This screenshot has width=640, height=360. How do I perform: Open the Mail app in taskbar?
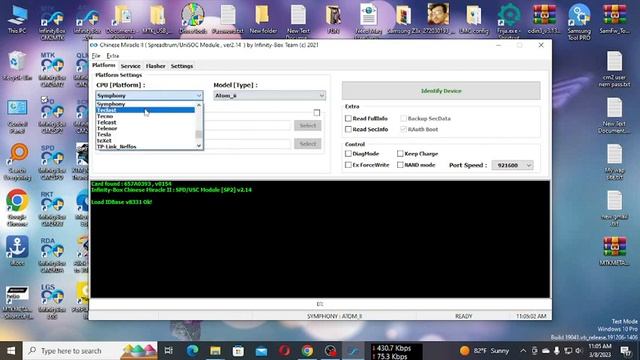click(x=261, y=351)
